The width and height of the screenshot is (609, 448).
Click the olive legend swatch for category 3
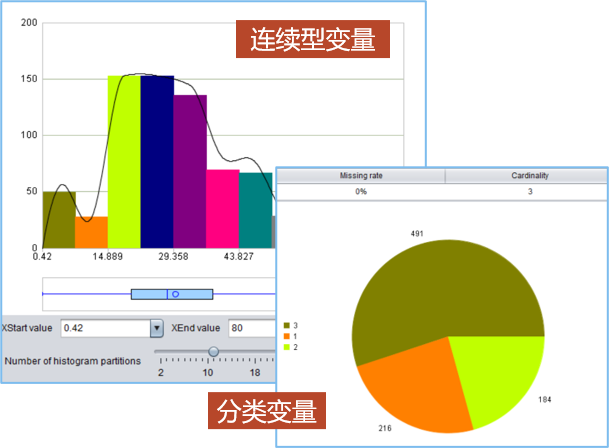click(287, 326)
